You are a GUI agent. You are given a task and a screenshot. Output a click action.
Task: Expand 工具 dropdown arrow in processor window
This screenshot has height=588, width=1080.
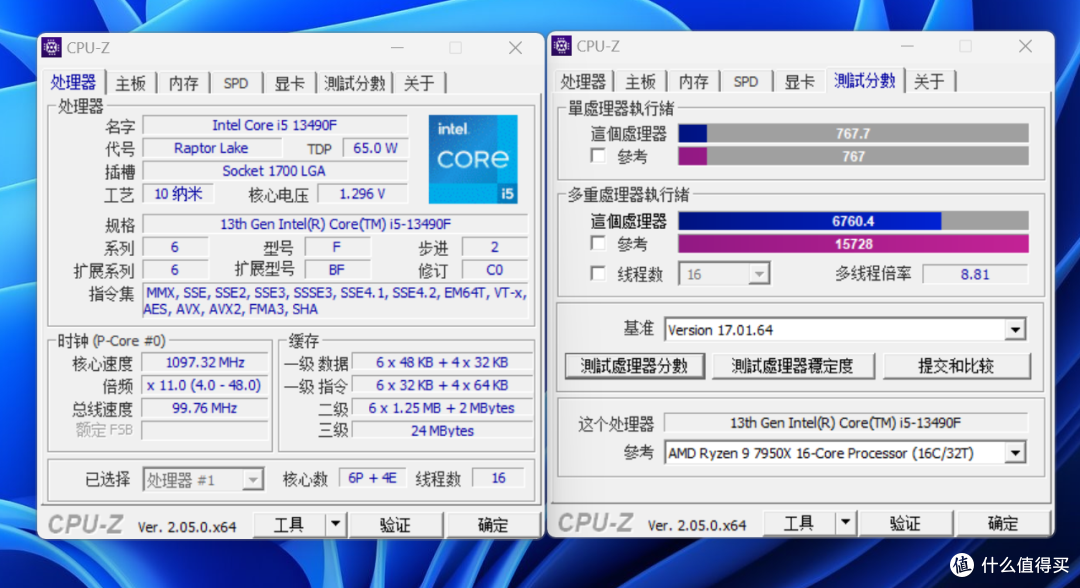click(x=335, y=525)
